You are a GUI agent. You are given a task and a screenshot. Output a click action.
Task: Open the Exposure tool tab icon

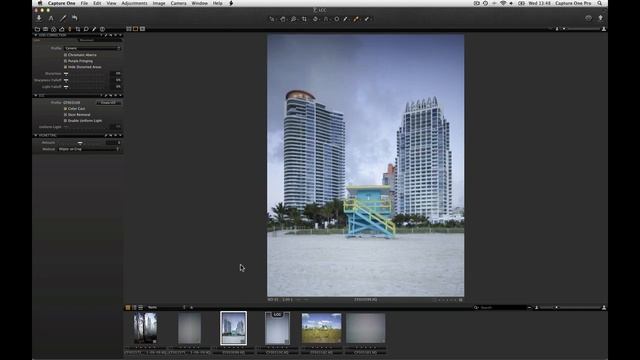[x=62, y=29]
